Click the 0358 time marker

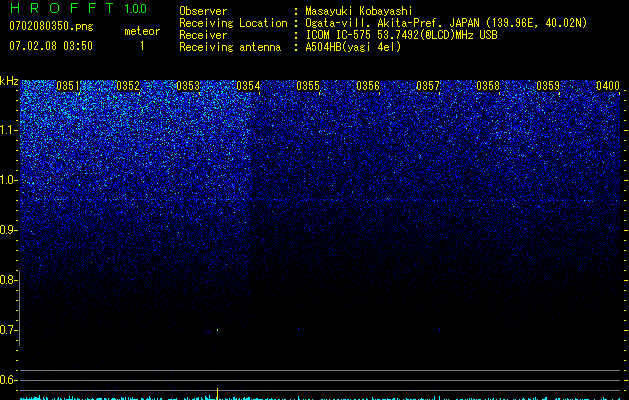[488, 86]
